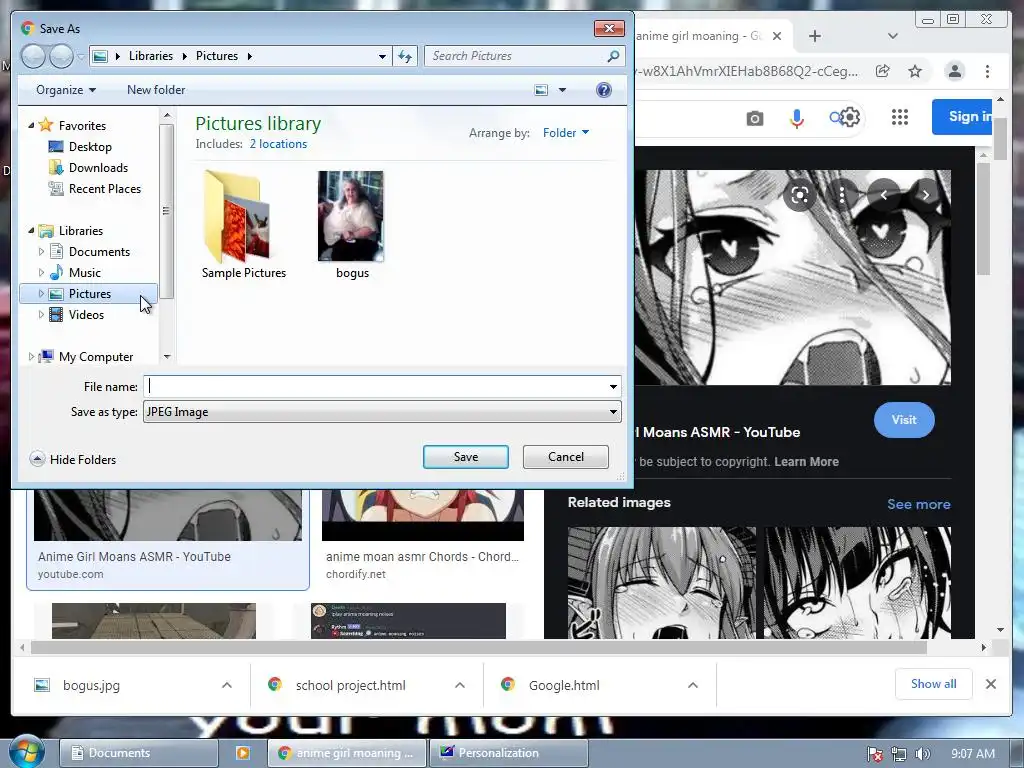This screenshot has height=768, width=1024.
Task: Open the Learn More copyright link
Action: 807,462
